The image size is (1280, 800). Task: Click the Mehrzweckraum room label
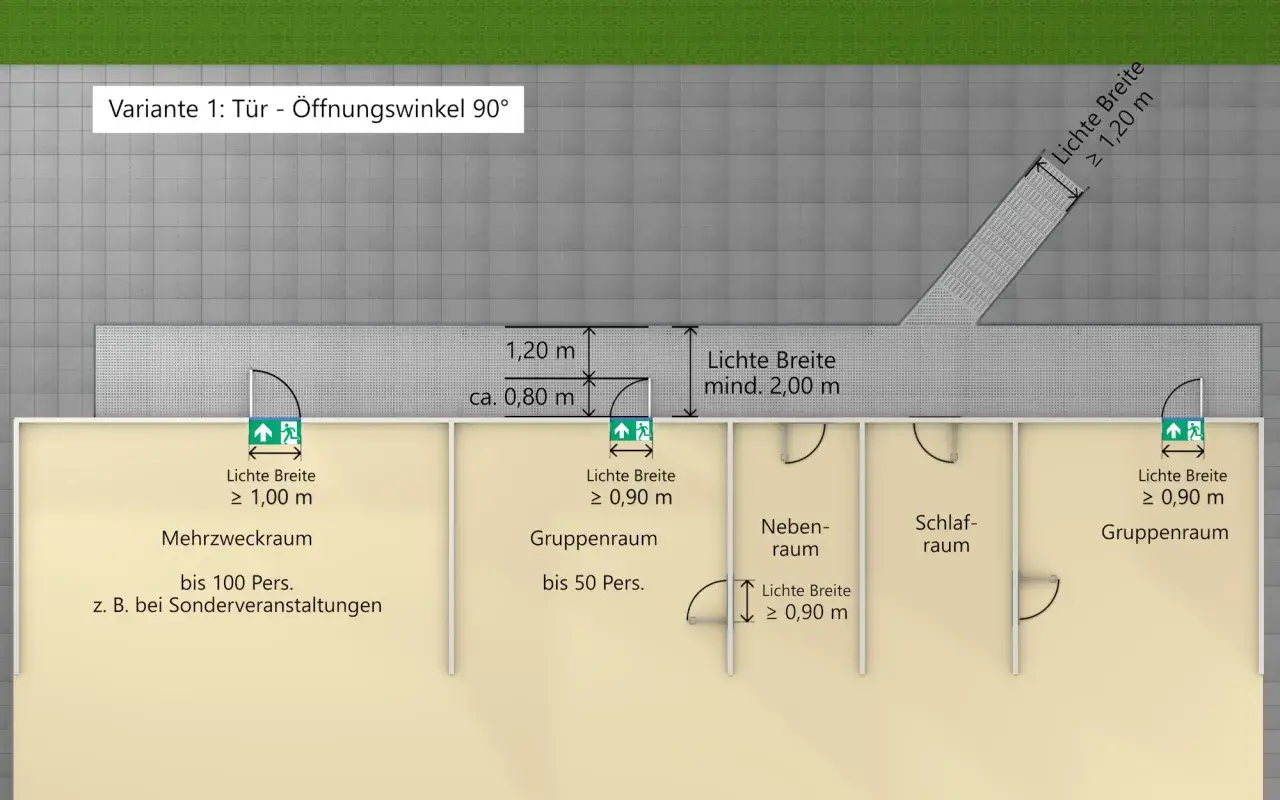[237, 538]
